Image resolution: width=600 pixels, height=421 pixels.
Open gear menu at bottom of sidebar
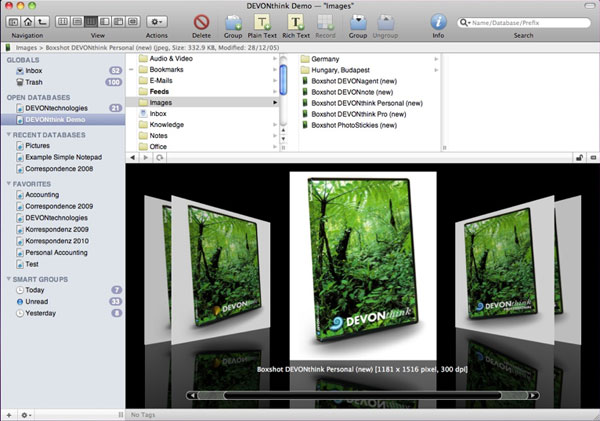point(26,413)
